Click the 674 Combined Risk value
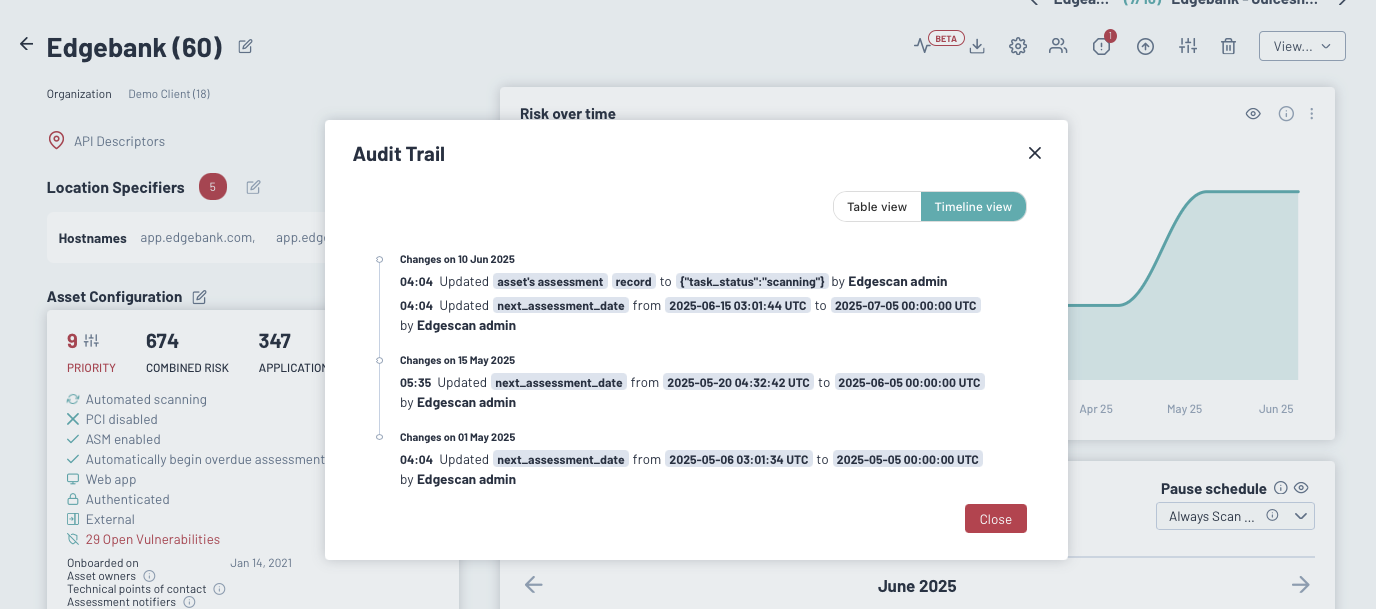 163,341
